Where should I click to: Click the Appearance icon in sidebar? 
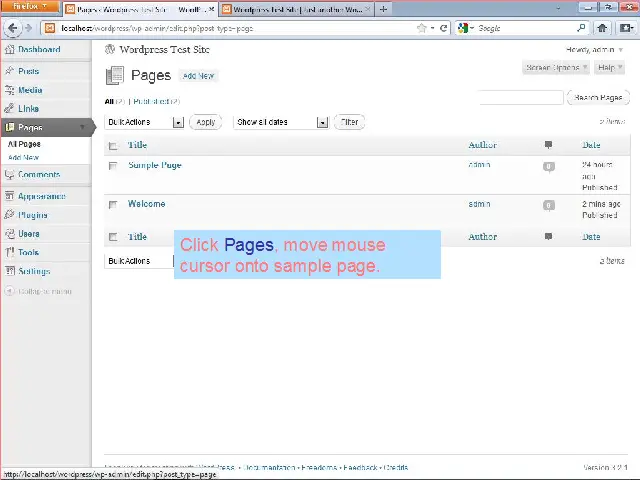pos(9,196)
